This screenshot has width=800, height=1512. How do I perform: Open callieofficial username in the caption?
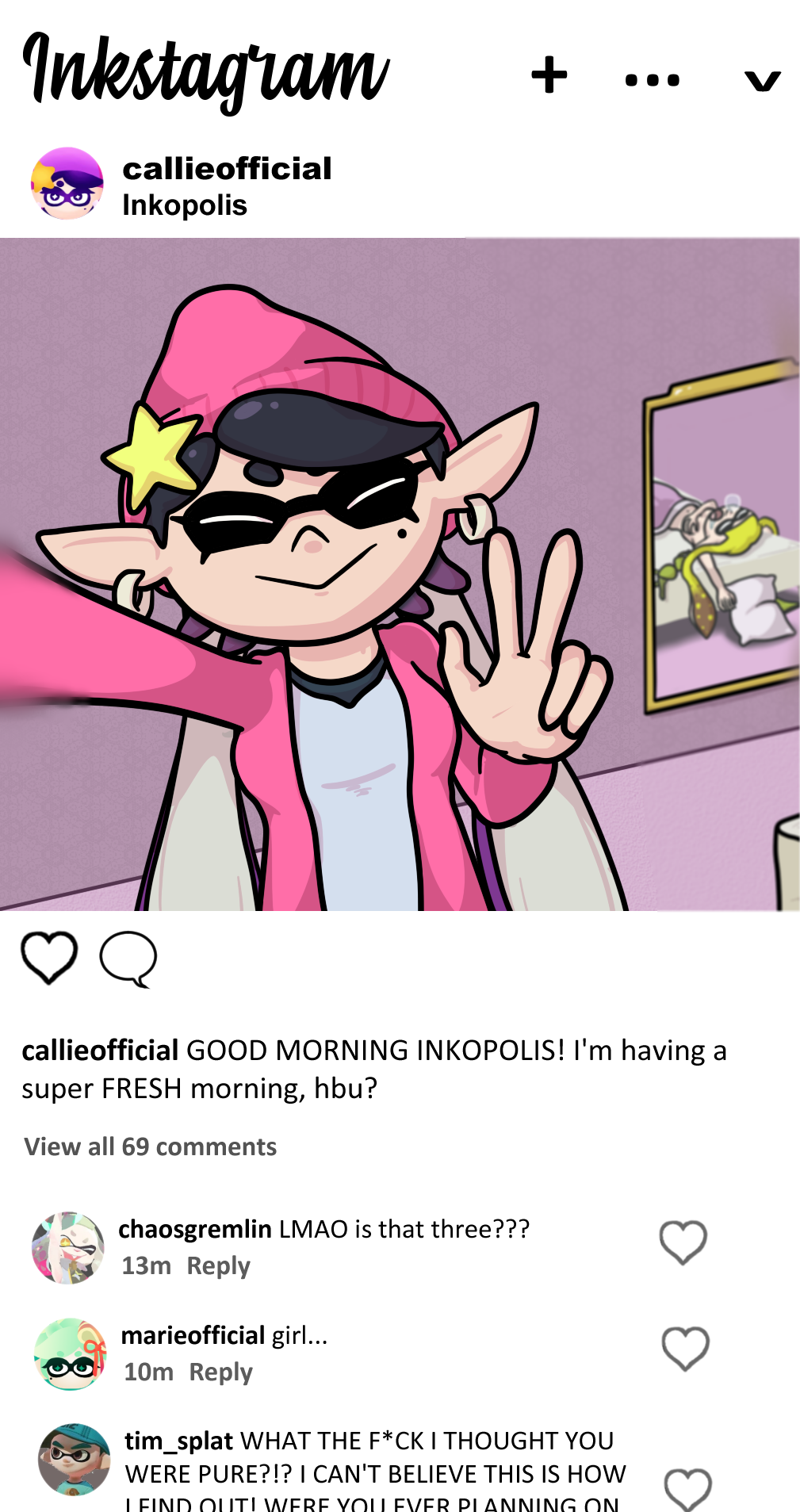pos(100,1051)
